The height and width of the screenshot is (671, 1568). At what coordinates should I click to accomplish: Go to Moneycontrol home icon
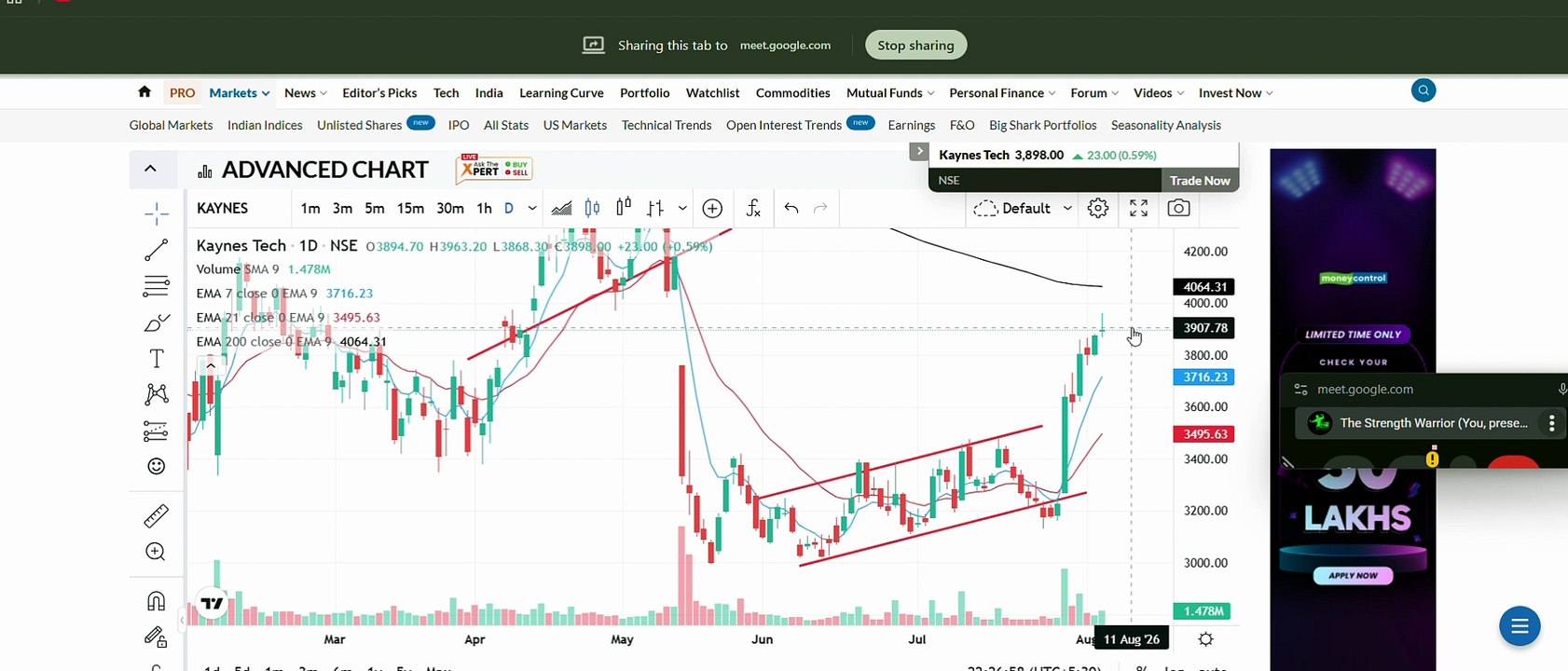click(x=144, y=91)
